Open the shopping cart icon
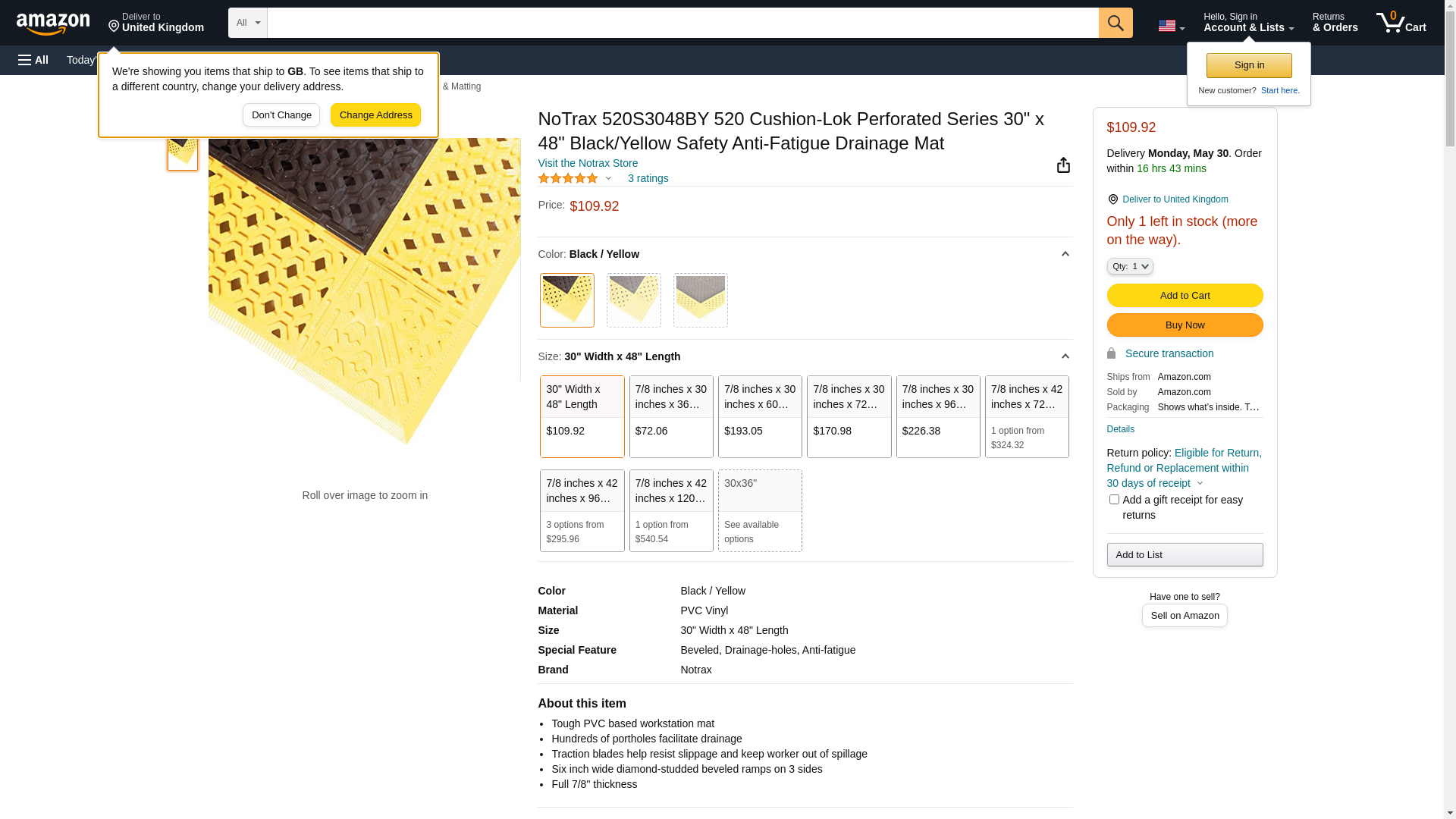 pyautogui.click(x=1401, y=23)
